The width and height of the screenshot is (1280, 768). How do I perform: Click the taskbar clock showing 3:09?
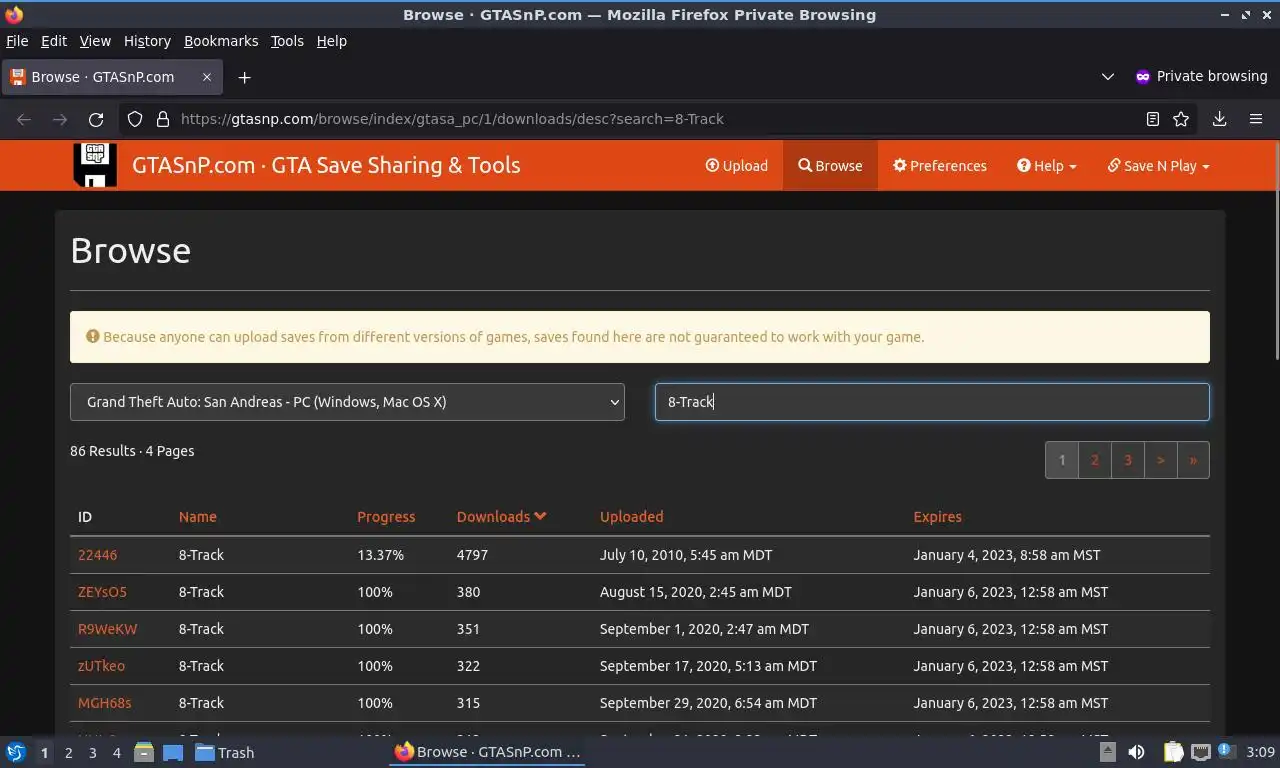[1260, 752]
